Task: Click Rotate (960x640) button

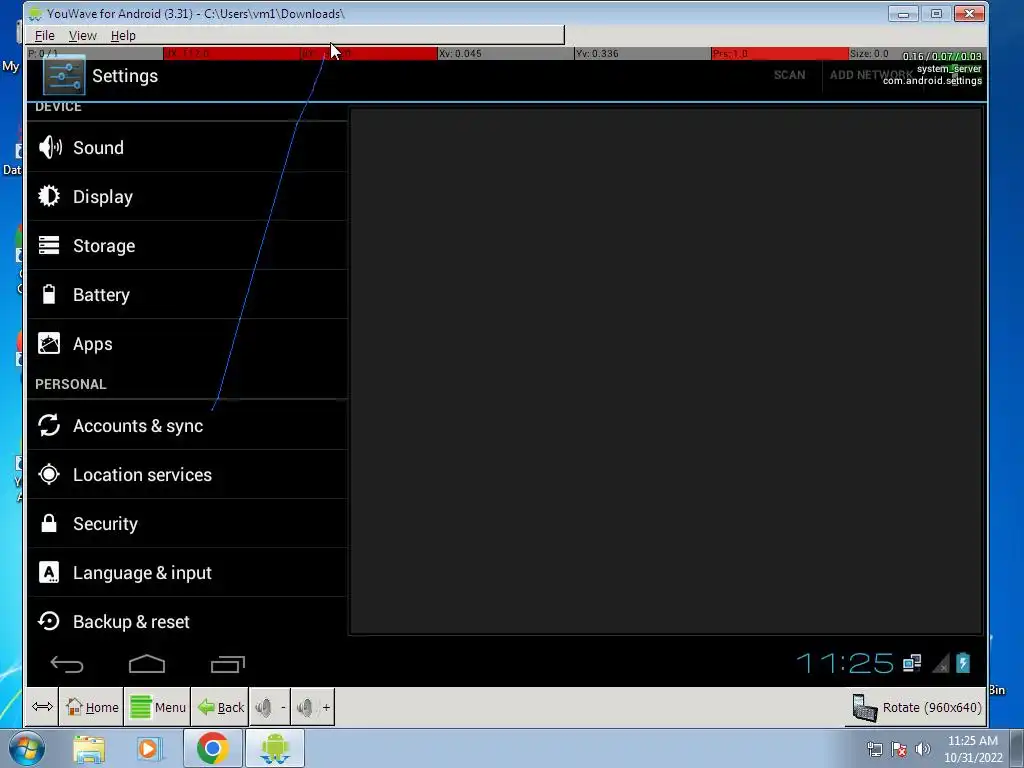Action: [x=917, y=708]
